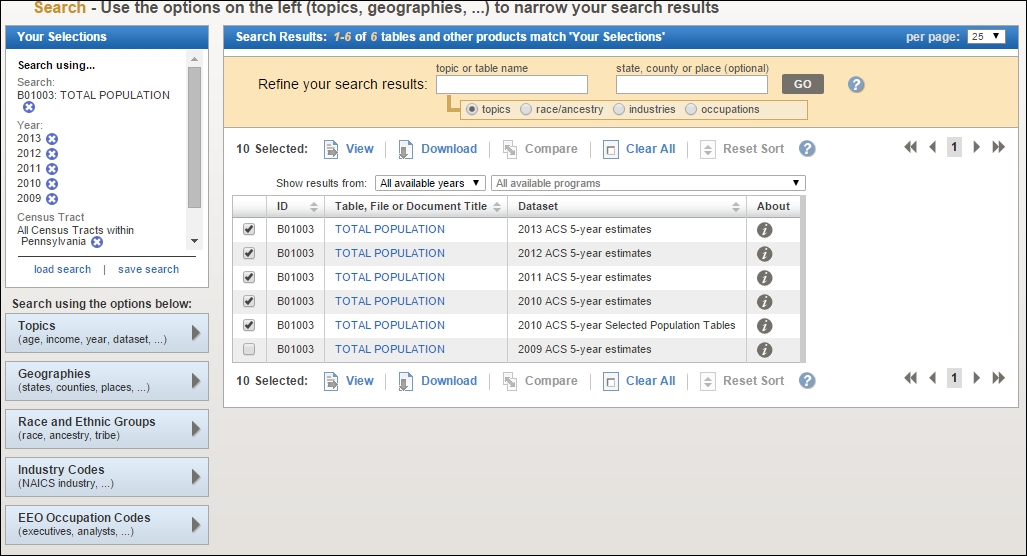Remove year 2011 from selections
1027x556 pixels.
coord(52,169)
